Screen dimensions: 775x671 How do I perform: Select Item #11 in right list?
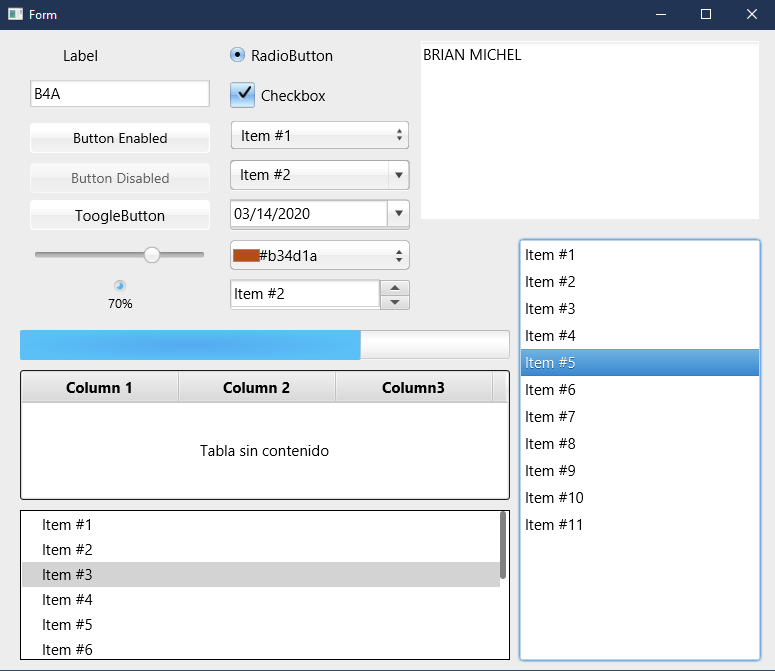(640, 525)
